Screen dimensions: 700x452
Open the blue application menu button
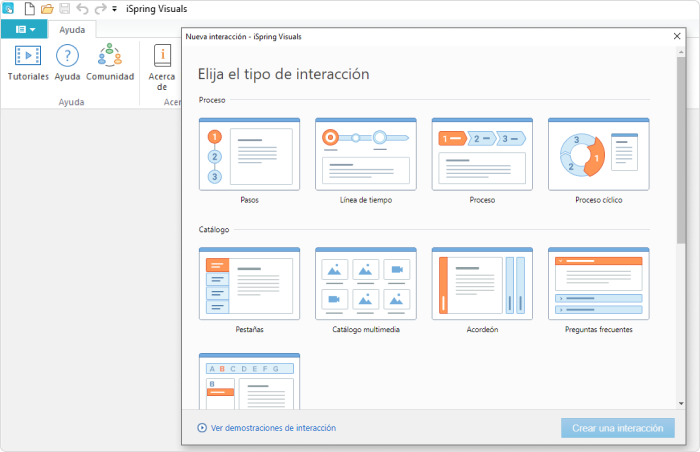click(25, 29)
